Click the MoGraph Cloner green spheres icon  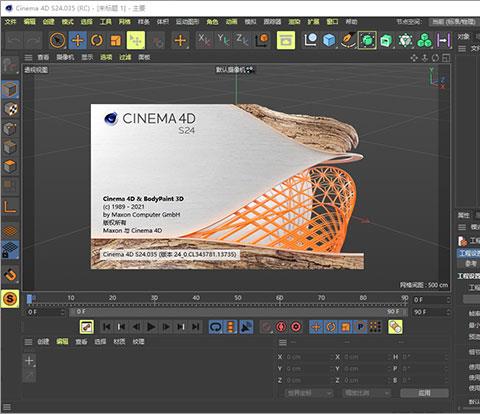click(x=424, y=40)
